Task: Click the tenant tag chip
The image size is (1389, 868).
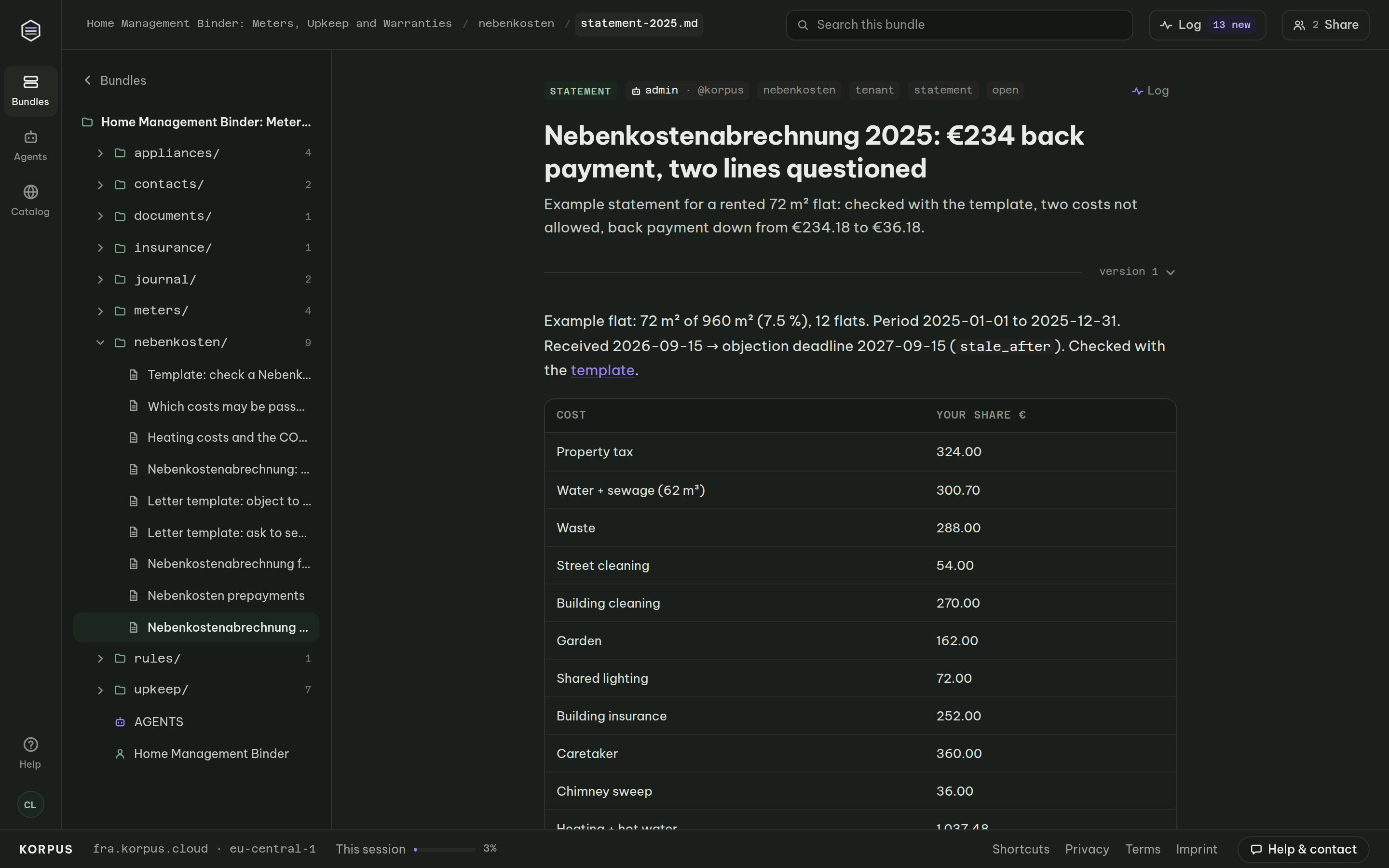Action: pos(874,90)
